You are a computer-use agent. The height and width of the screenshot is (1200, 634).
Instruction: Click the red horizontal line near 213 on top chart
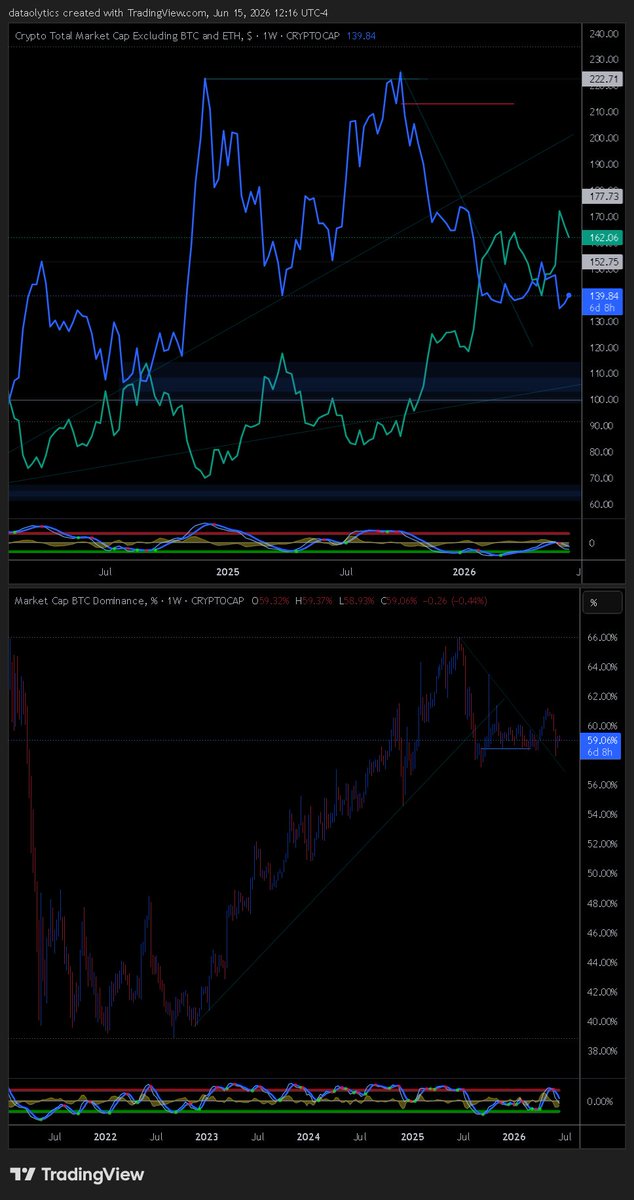[458, 103]
